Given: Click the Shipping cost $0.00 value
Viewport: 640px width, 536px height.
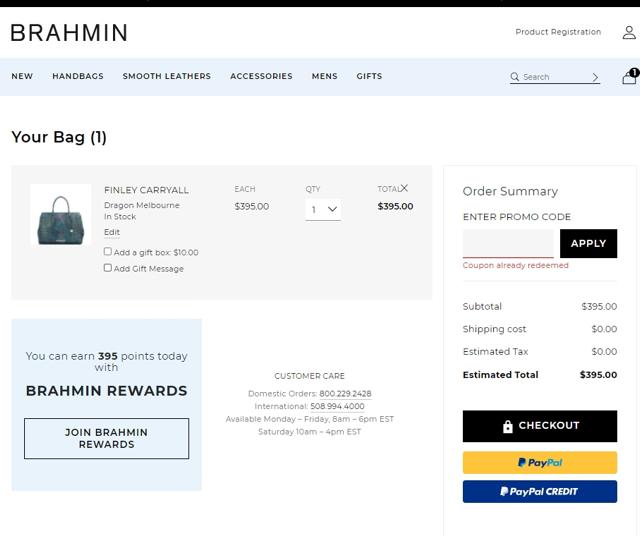Looking at the screenshot, I should pyautogui.click(x=604, y=329).
